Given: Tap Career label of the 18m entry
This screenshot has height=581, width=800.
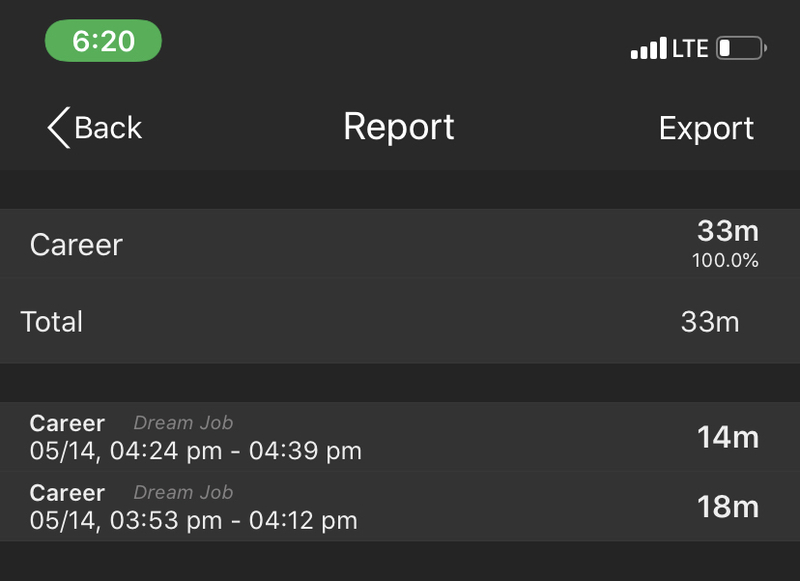Looking at the screenshot, I should [x=67, y=493].
